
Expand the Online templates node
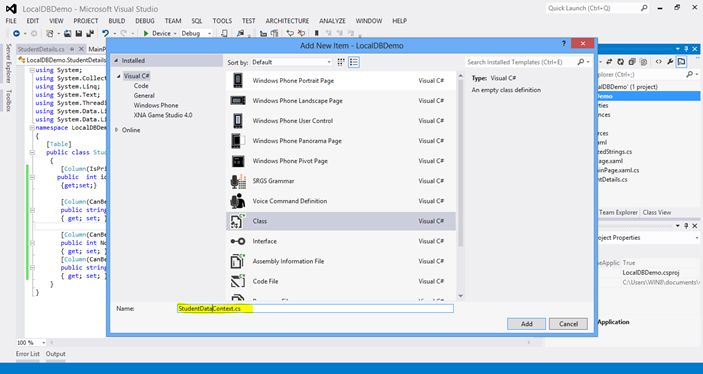(x=117, y=130)
